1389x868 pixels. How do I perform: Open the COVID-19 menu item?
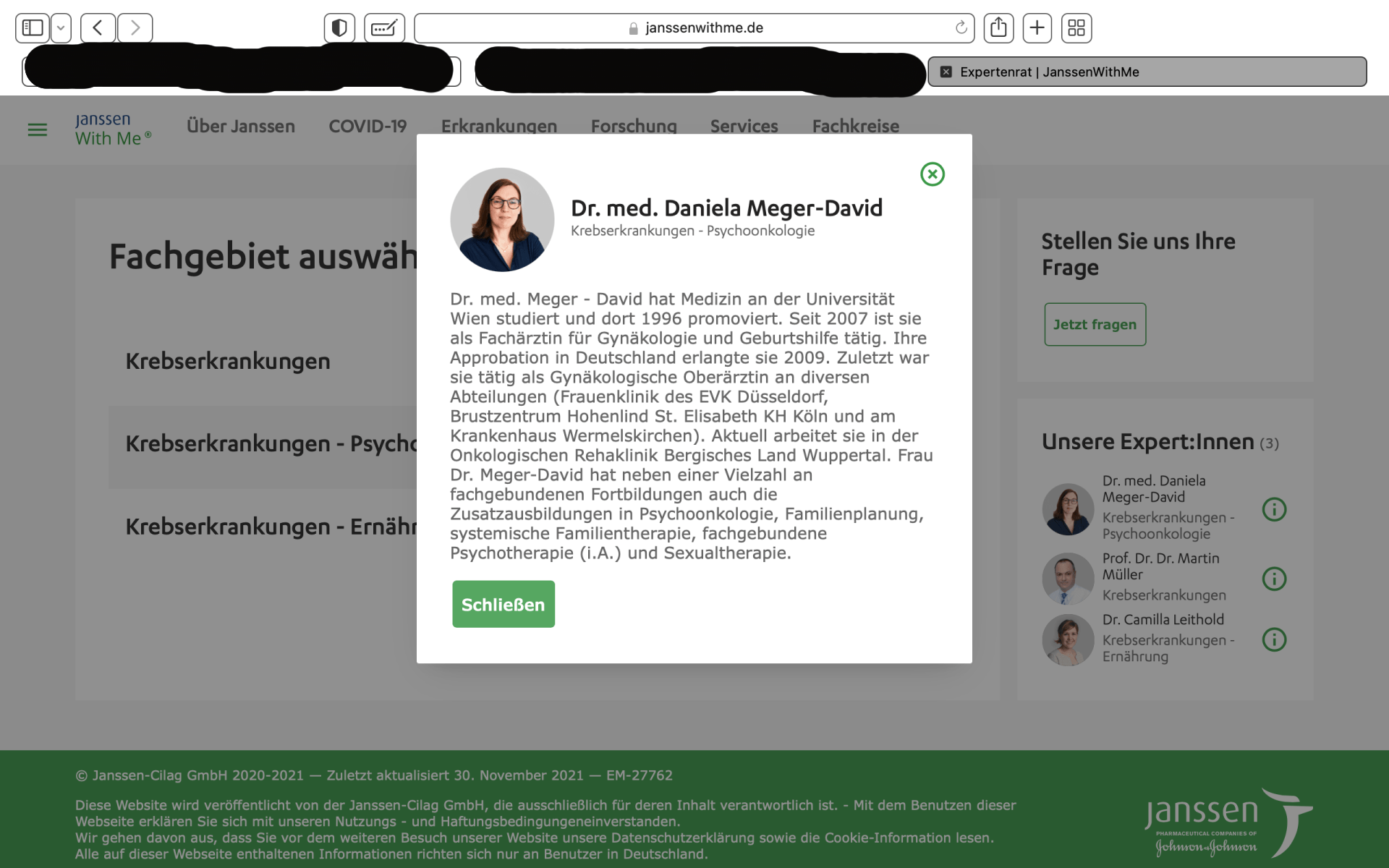(x=368, y=126)
